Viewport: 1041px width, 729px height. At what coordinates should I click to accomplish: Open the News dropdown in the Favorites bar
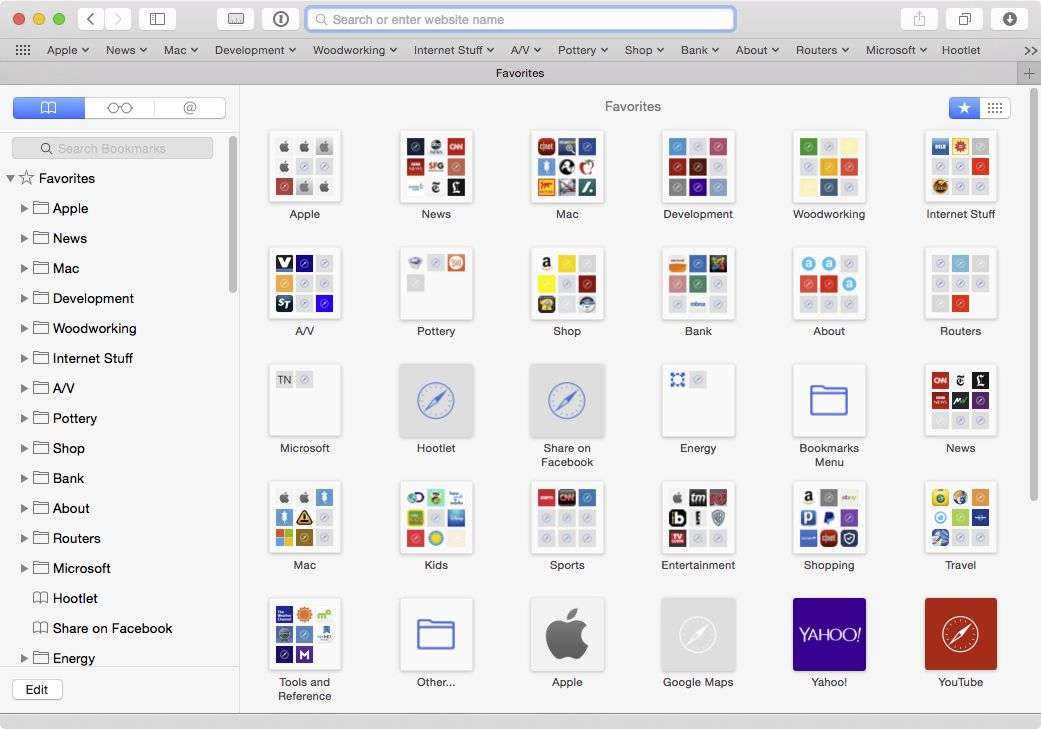coord(126,50)
